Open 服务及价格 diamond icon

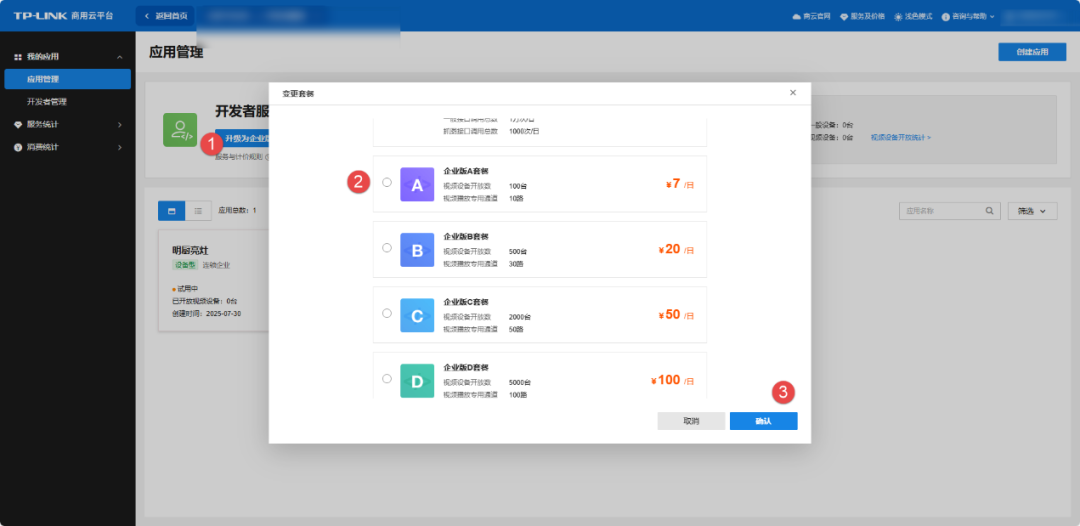tap(844, 16)
